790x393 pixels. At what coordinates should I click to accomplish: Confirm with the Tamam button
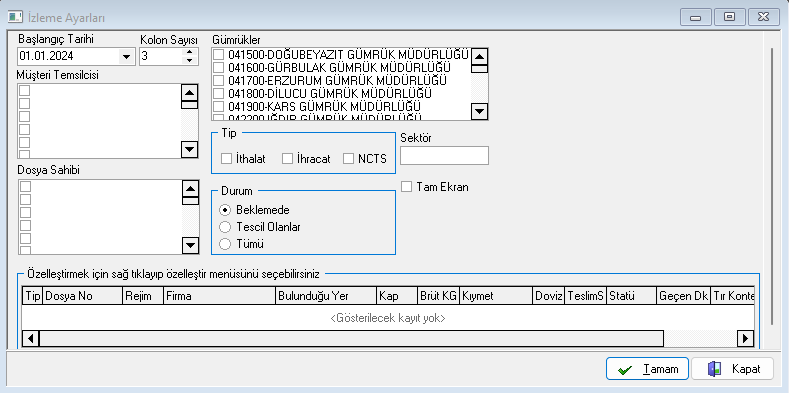647,369
